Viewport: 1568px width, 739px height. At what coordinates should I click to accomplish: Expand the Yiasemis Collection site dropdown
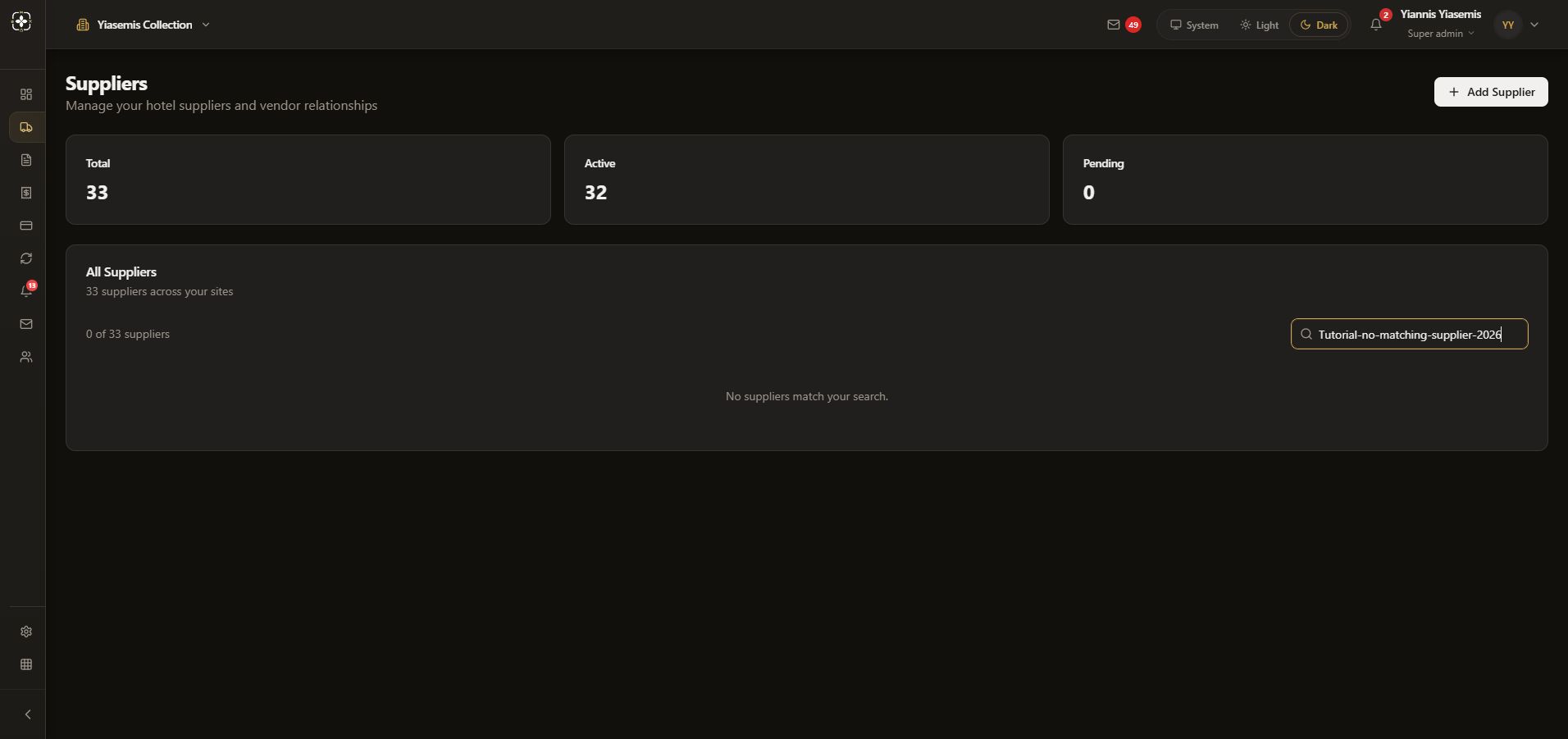[144, 25]
